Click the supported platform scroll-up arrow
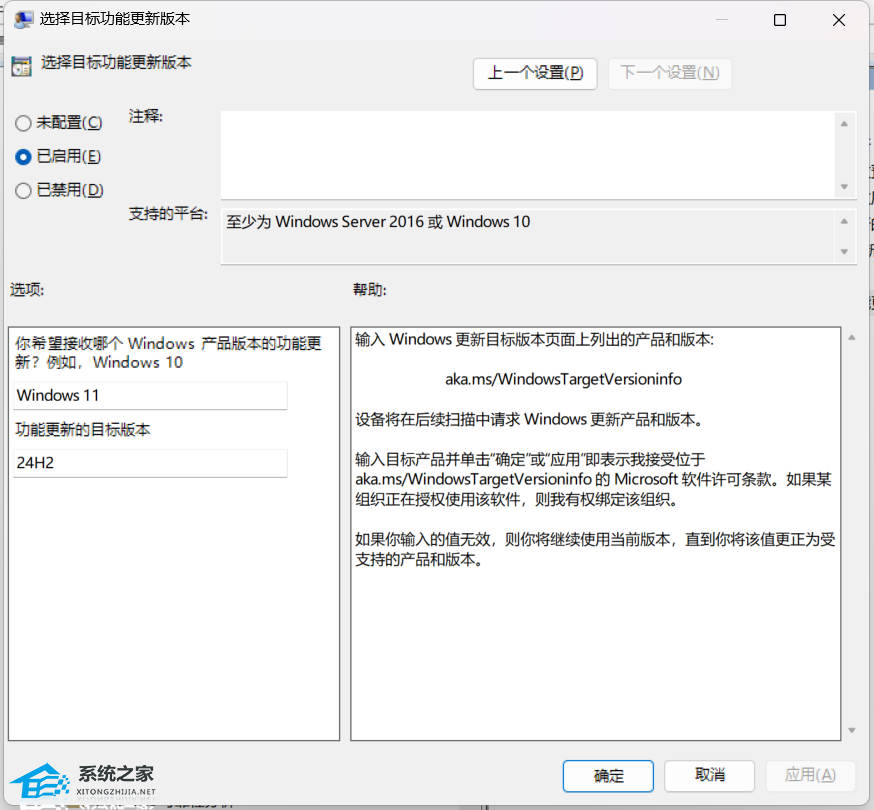 point(844,221)
